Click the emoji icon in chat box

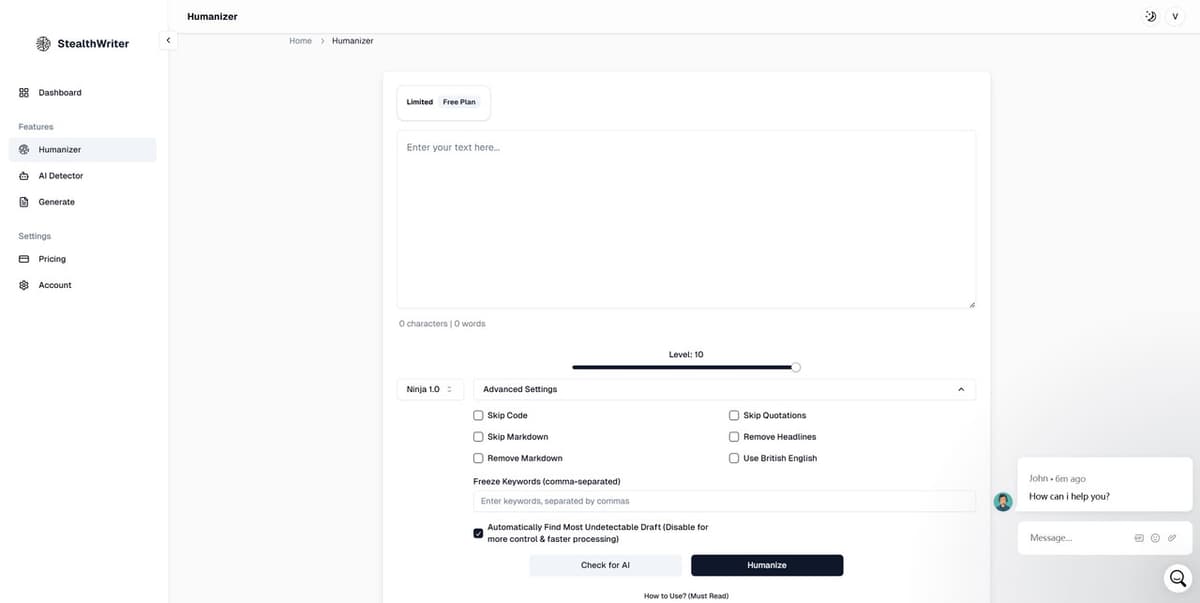coord(1155,538)
